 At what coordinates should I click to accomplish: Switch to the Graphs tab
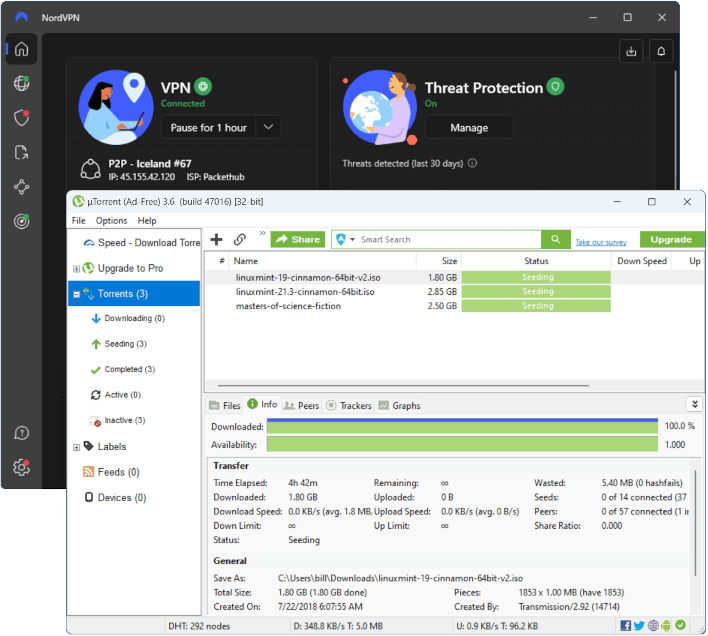399,405
